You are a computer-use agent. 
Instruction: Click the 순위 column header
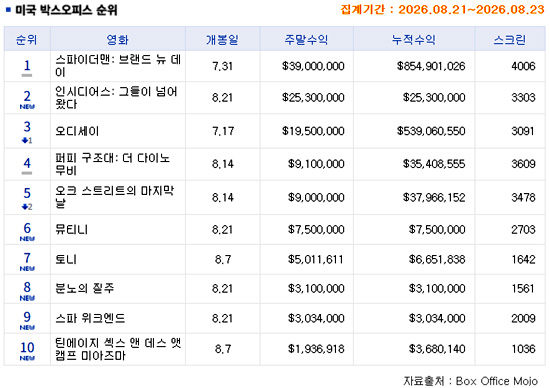tap(27, 40)
